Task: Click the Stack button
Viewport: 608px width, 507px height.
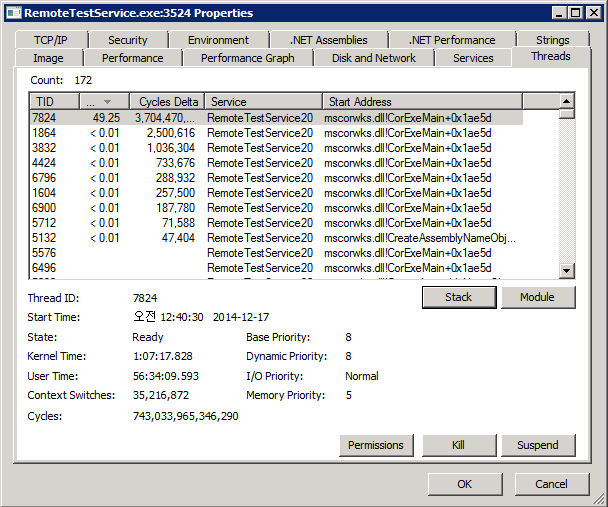Action: click(458, 297)
